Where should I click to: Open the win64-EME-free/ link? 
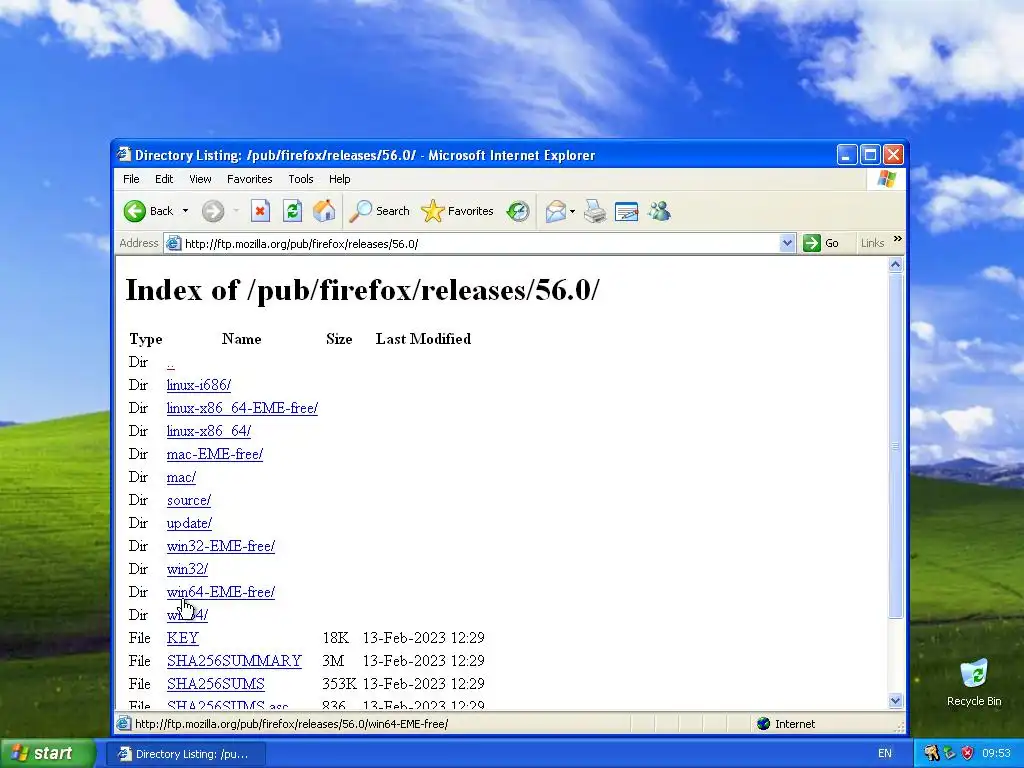(221, 592)
